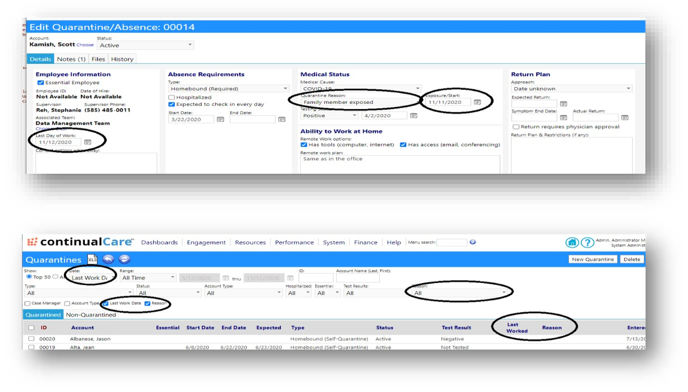Click the New Quarantine button

click(x=593, y=259)
